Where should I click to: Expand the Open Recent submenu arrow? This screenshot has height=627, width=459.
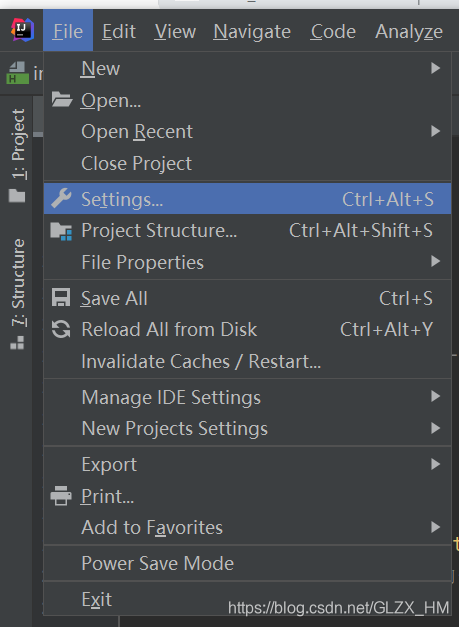(436, 131)
